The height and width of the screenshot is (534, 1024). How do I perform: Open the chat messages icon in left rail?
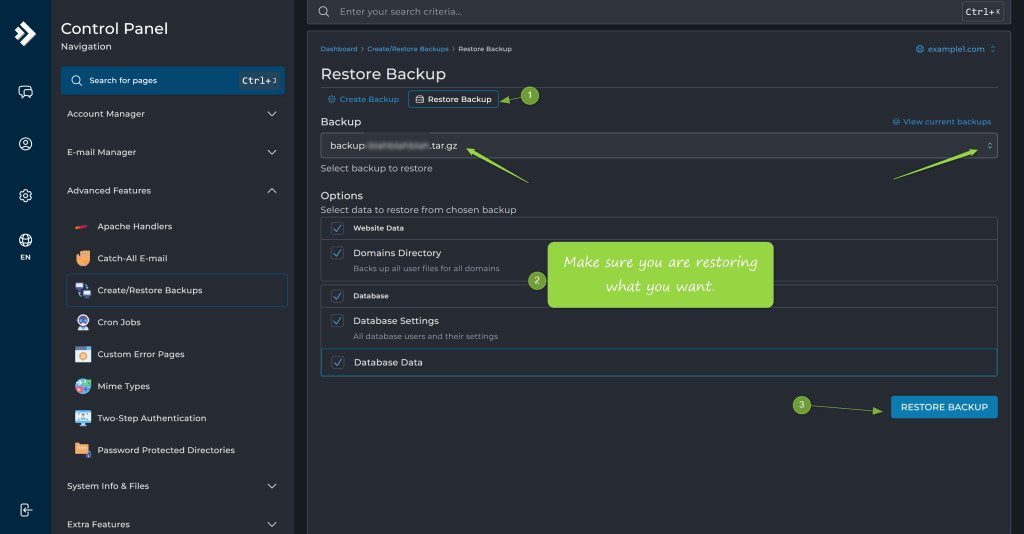[25, 92]
